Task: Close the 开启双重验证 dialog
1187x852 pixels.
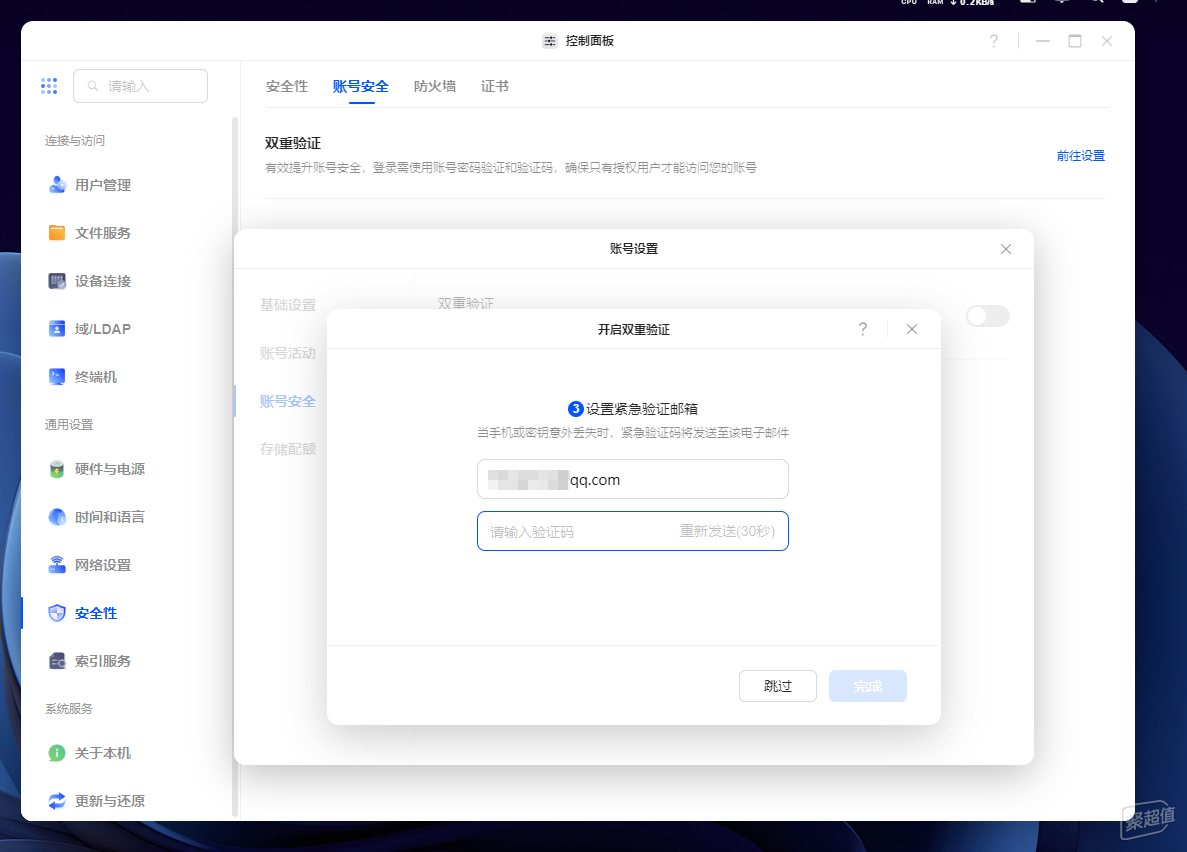Action: [x=912, y=329]
